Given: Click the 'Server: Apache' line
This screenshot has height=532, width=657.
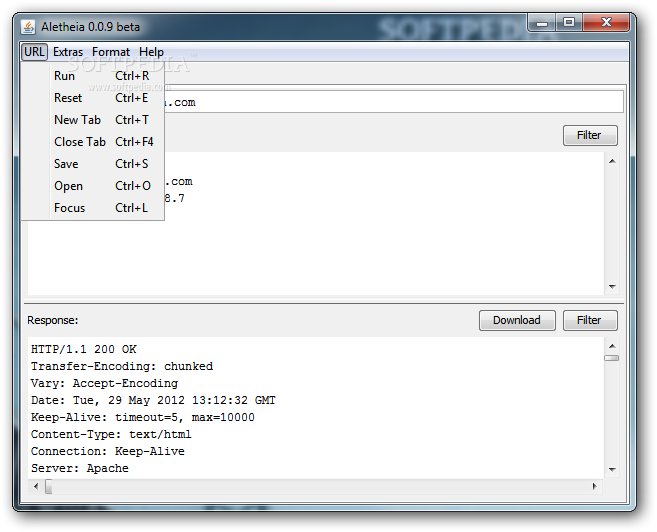Looking at the screenshot, I should 80,468.
